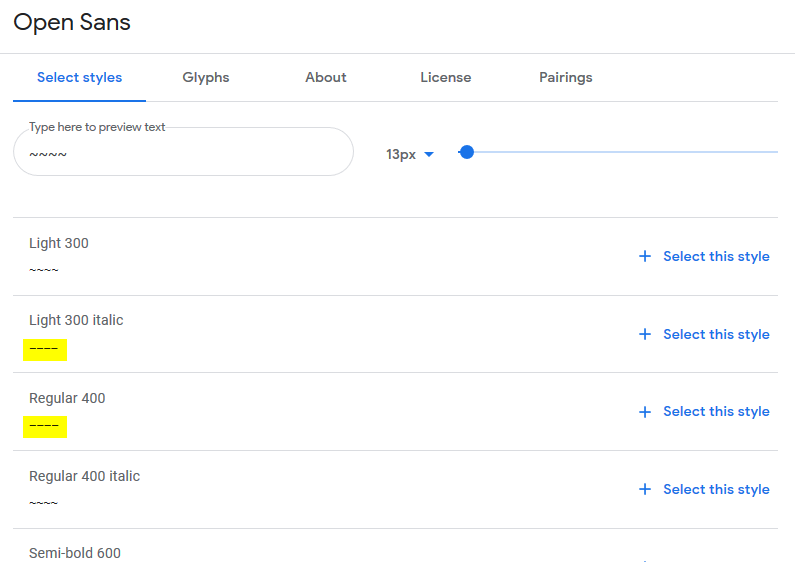Image resolution: width=795 pixels, height=562 pixels.
Task: Select this style for Light 300 italic
Action: pos(716,334)
